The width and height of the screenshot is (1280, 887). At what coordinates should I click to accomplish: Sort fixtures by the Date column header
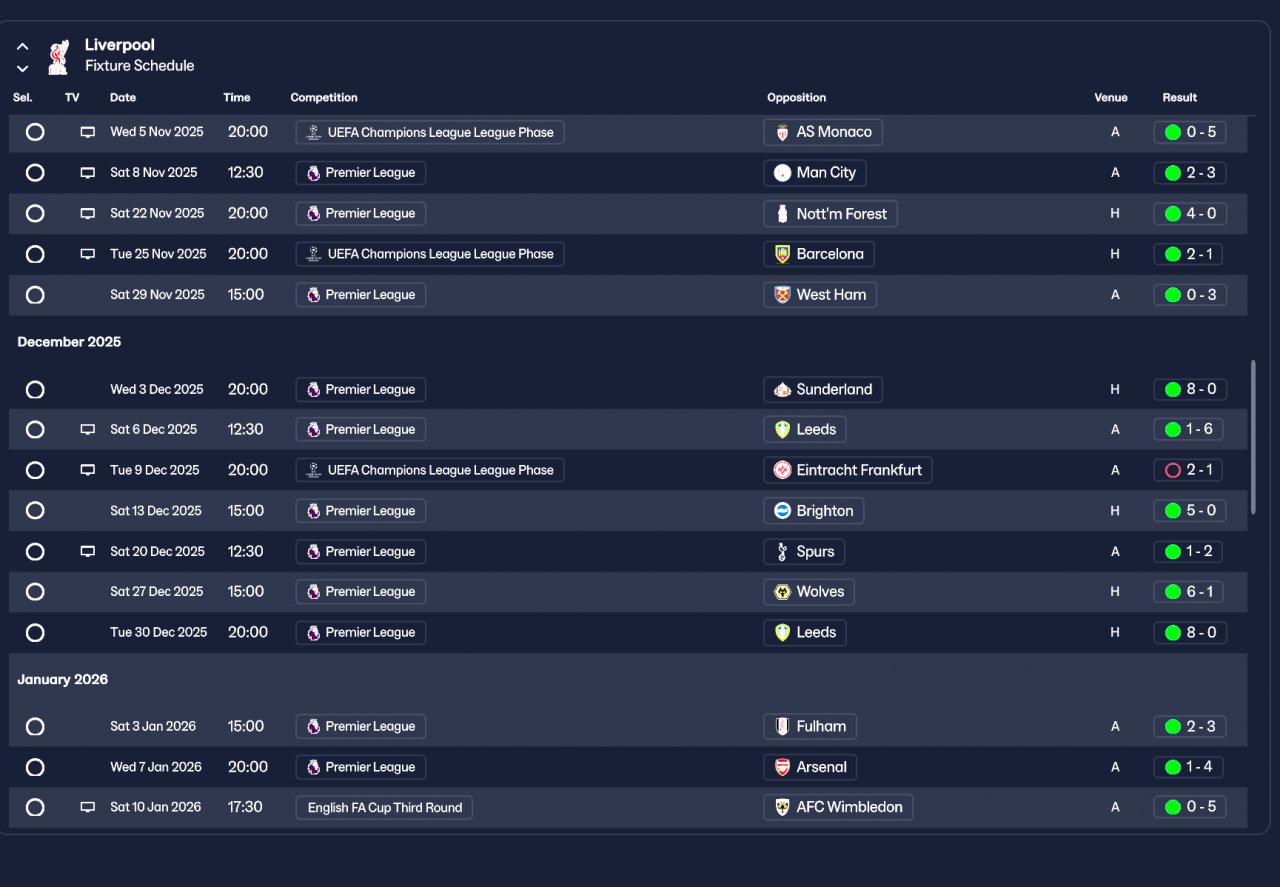(123, 98)
